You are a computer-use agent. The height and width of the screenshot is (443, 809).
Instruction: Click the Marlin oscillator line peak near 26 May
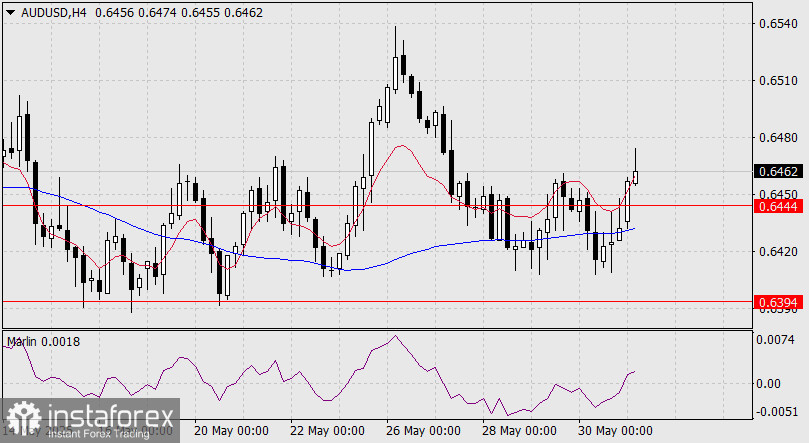pos(396,336)
